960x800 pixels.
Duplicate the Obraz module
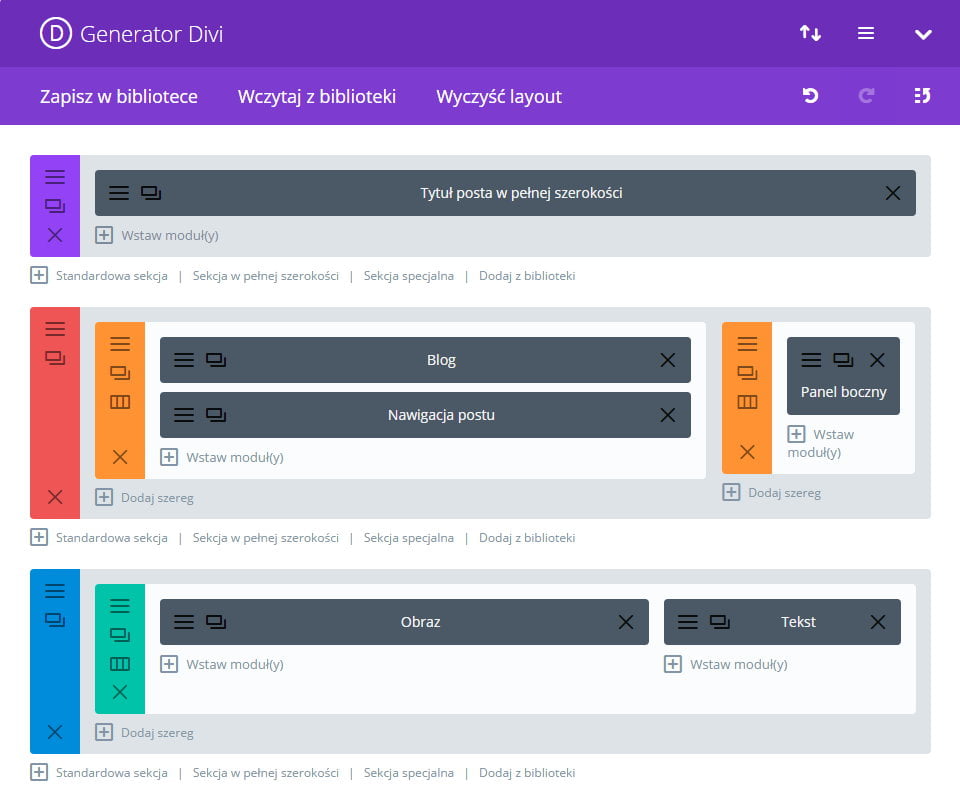[x=216, y=622]
